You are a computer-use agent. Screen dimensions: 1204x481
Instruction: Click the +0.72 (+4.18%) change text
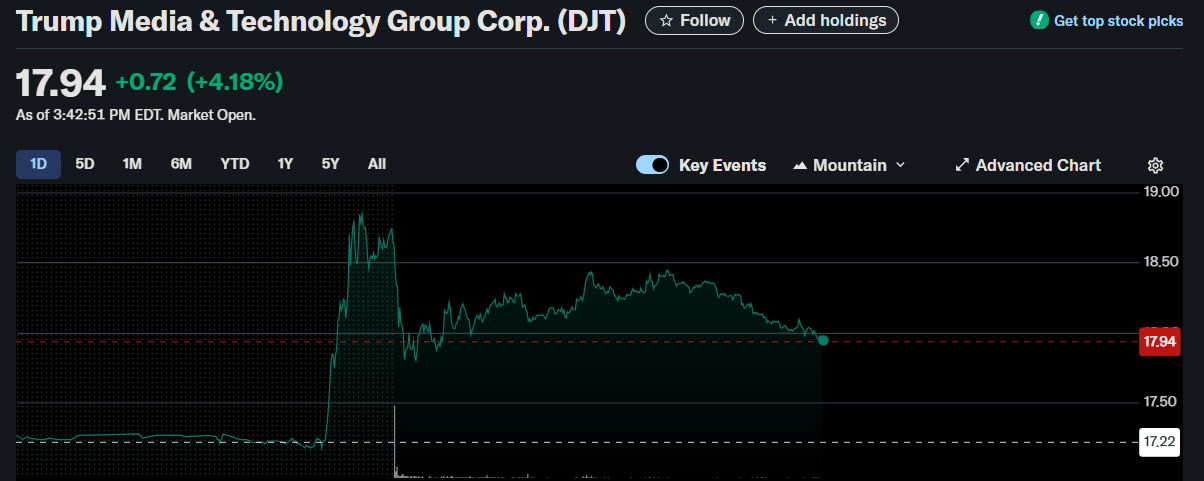pyautogui.click(x=199, y=82)
